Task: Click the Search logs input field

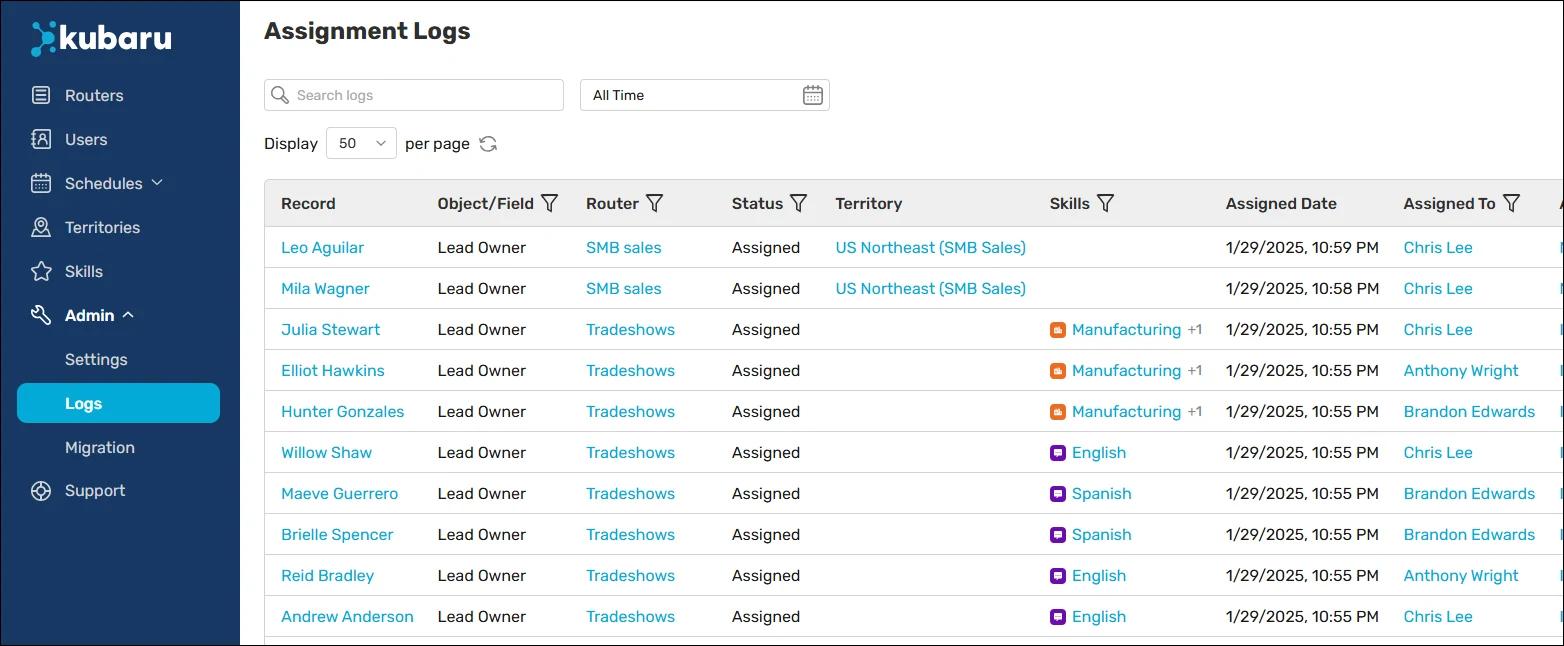Action: 414,95
